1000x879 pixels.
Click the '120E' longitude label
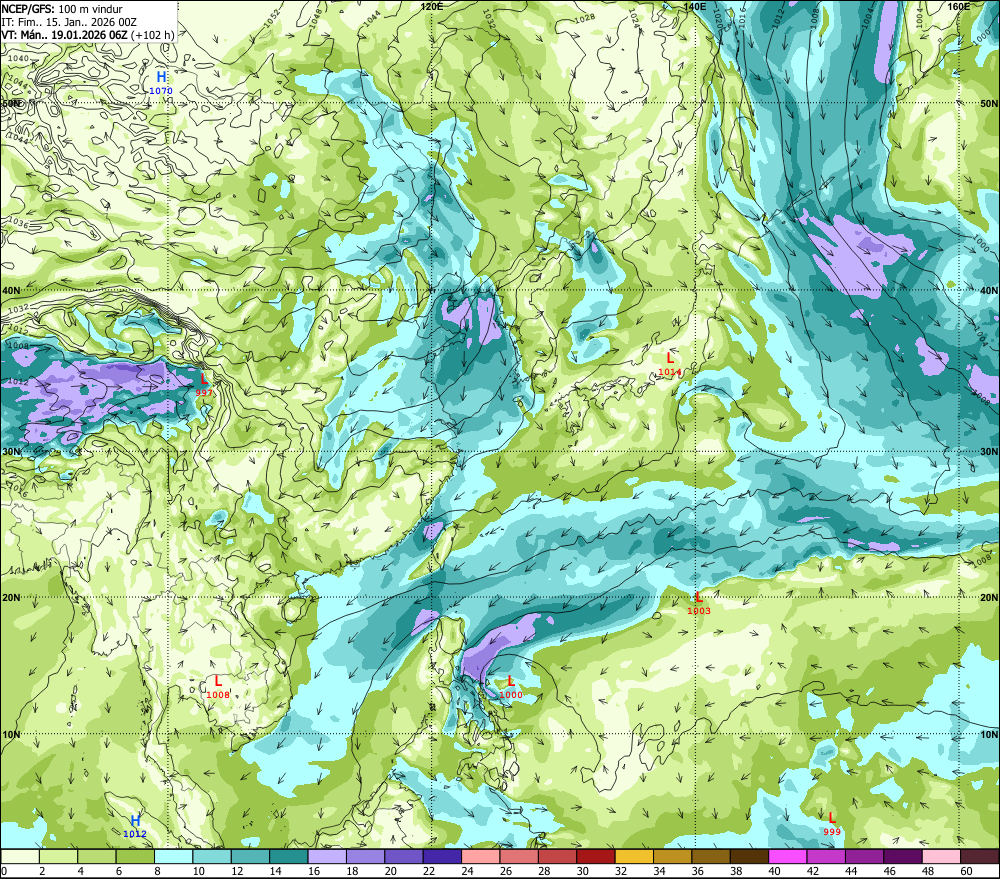pos(432,6)
